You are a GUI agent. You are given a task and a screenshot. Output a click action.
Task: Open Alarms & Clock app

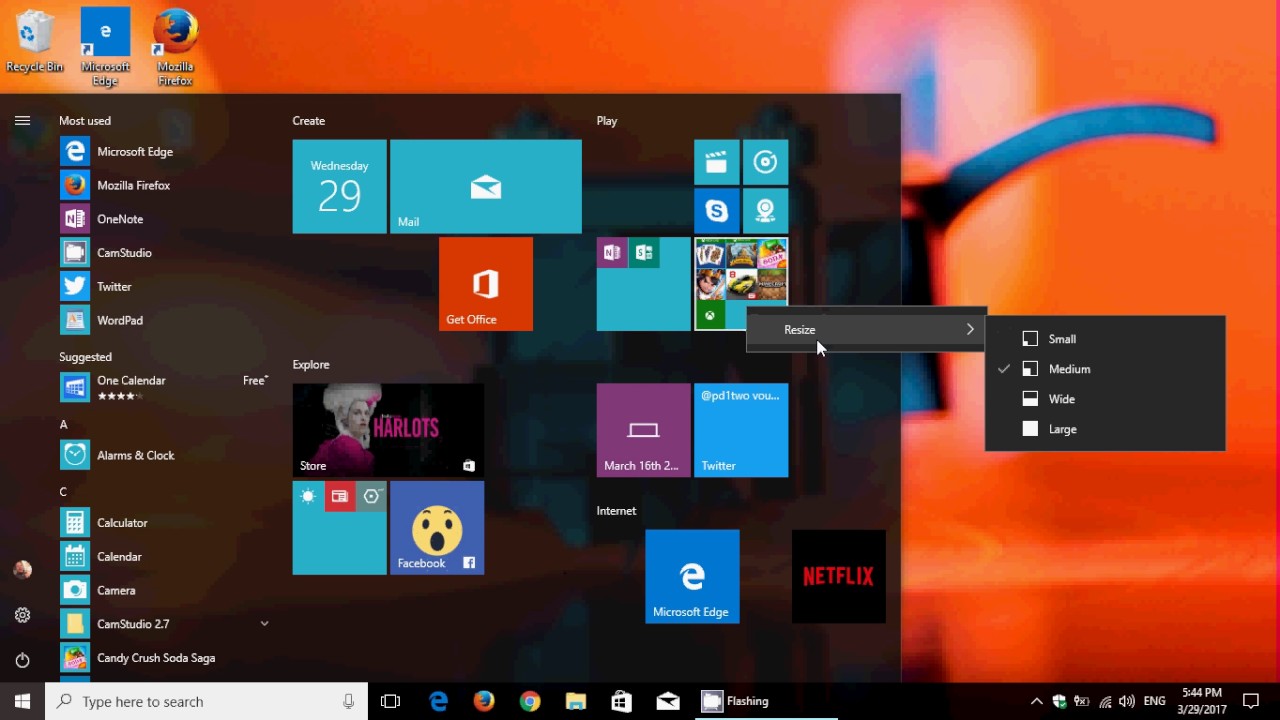point(165,455)
